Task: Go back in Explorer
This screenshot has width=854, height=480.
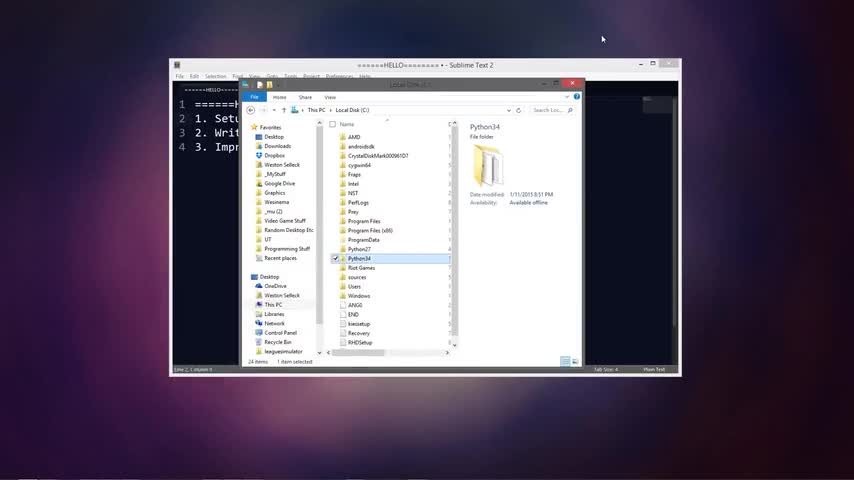Action: point(251,110)
